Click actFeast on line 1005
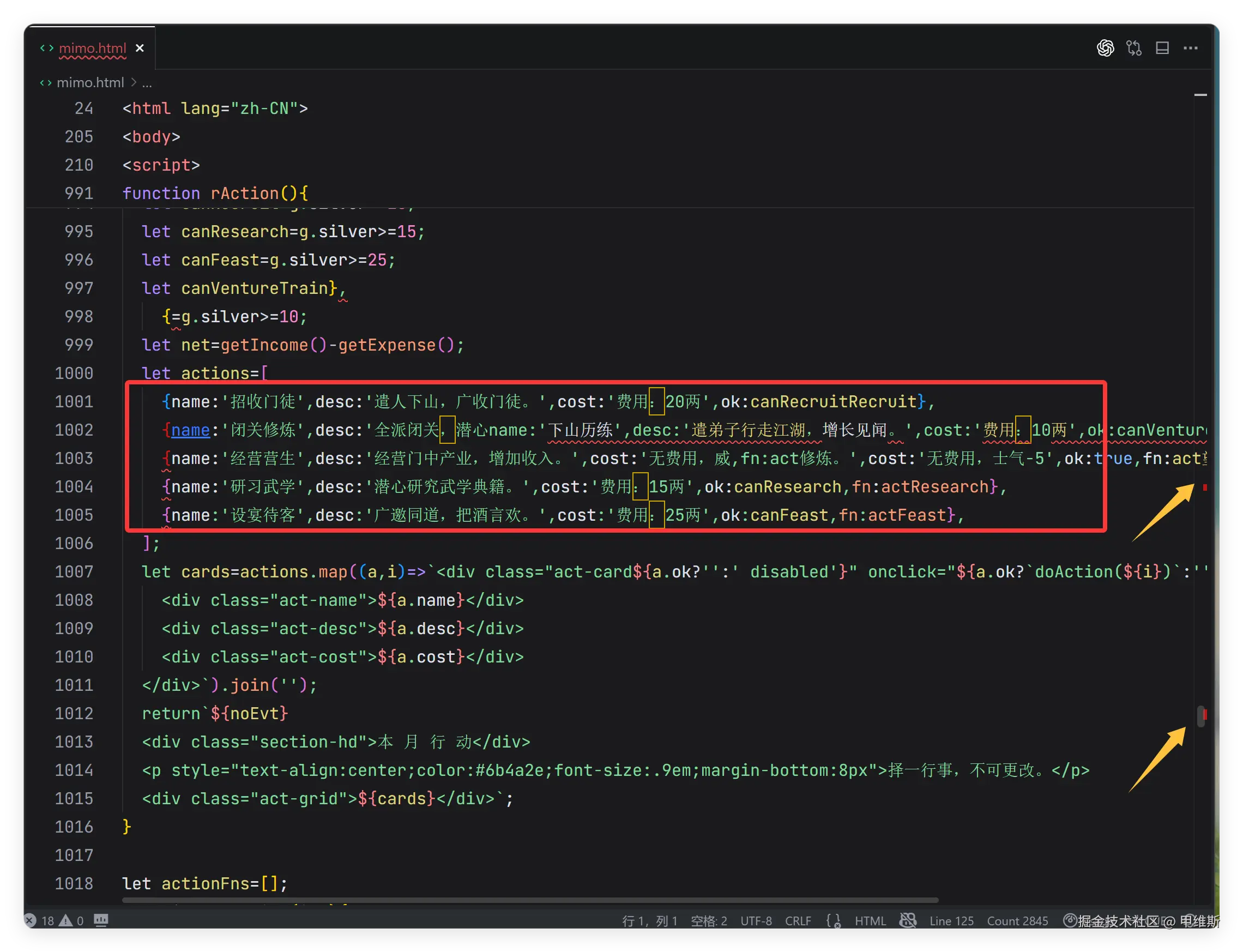The image size is (1243, 952). coord(907,515)
